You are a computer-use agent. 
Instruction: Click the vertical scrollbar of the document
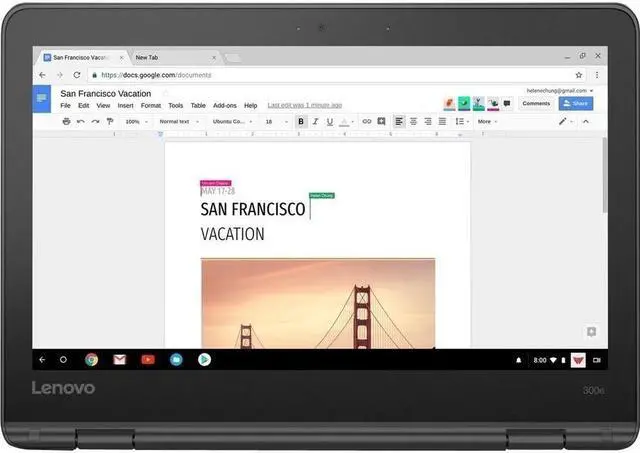coord(604,175)
